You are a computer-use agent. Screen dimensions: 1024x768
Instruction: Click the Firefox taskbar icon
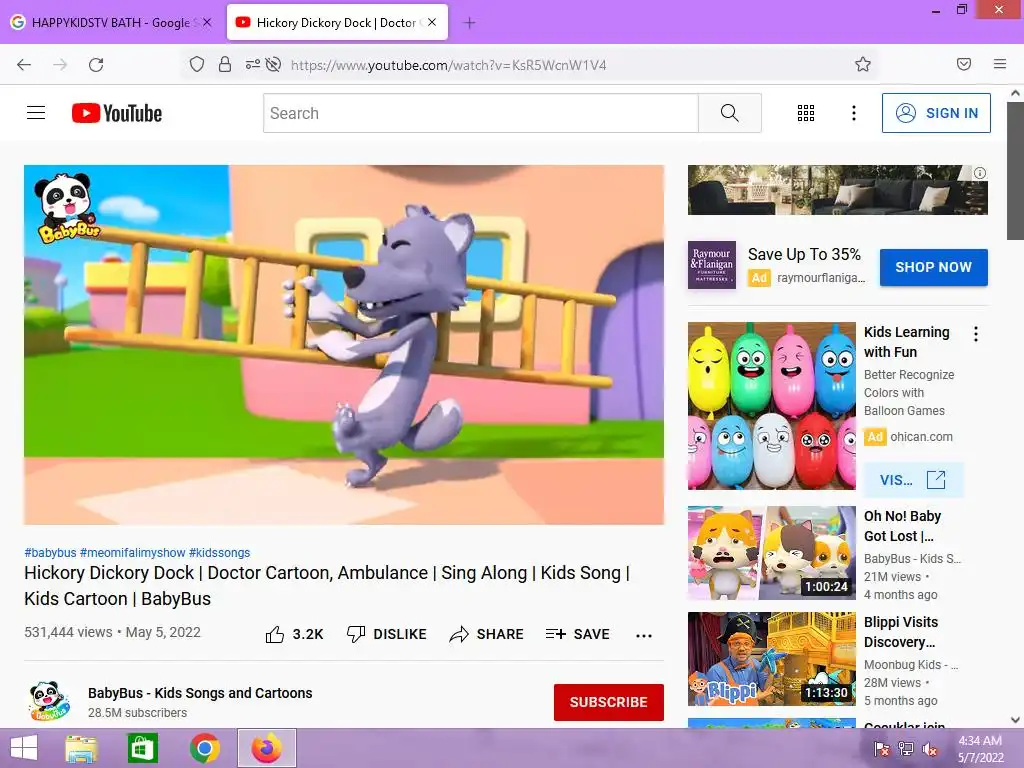pyautogui.click(x=266, y=748)
